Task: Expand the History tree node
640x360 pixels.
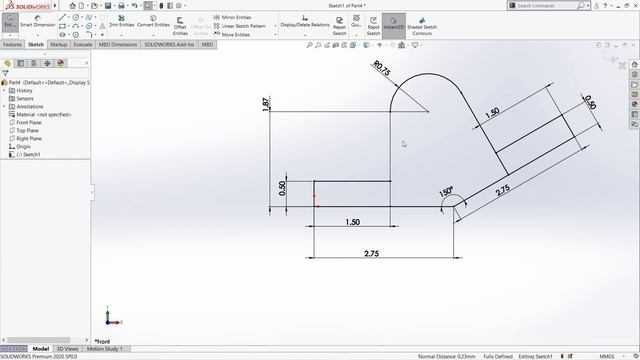Action: tap(4, 91)
